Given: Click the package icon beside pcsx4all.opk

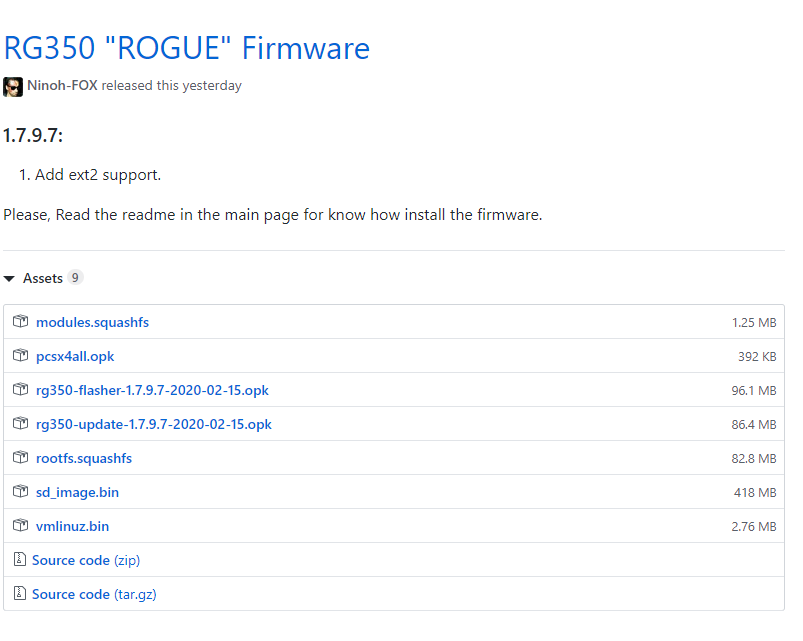Looking at the screenshot, I should pyautogui.click(x=20, y=355).
